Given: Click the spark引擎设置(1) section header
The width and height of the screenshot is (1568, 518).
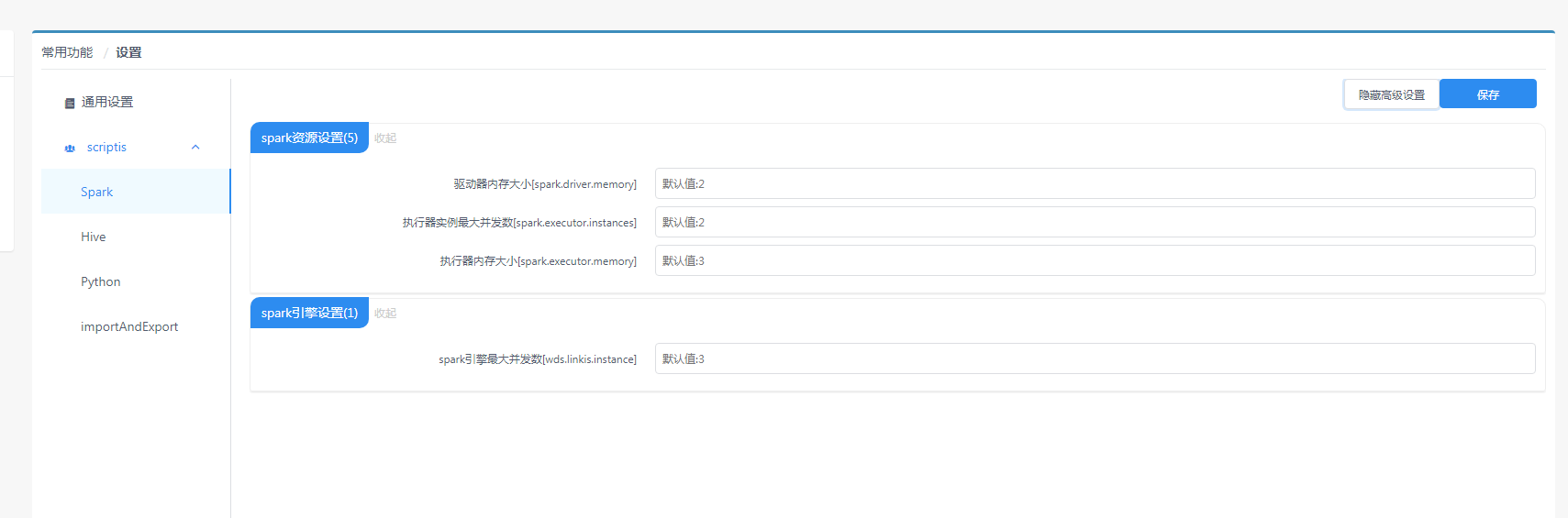Looking at the screenshot, I should (309, 314).
